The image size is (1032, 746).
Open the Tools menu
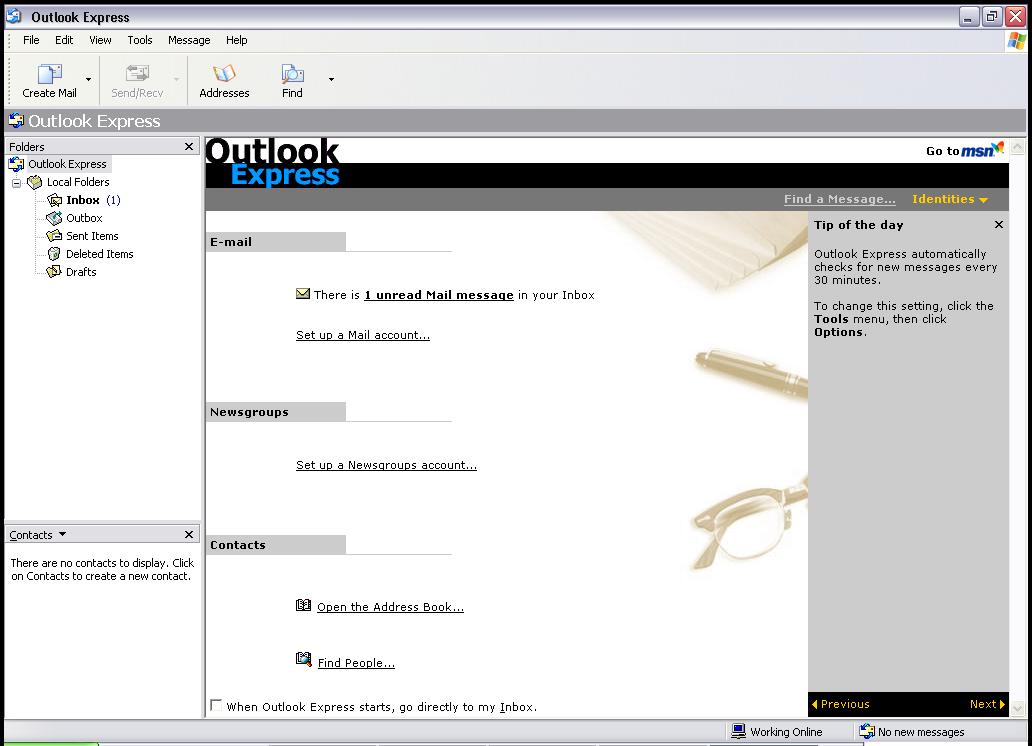(x=140, y=40)
